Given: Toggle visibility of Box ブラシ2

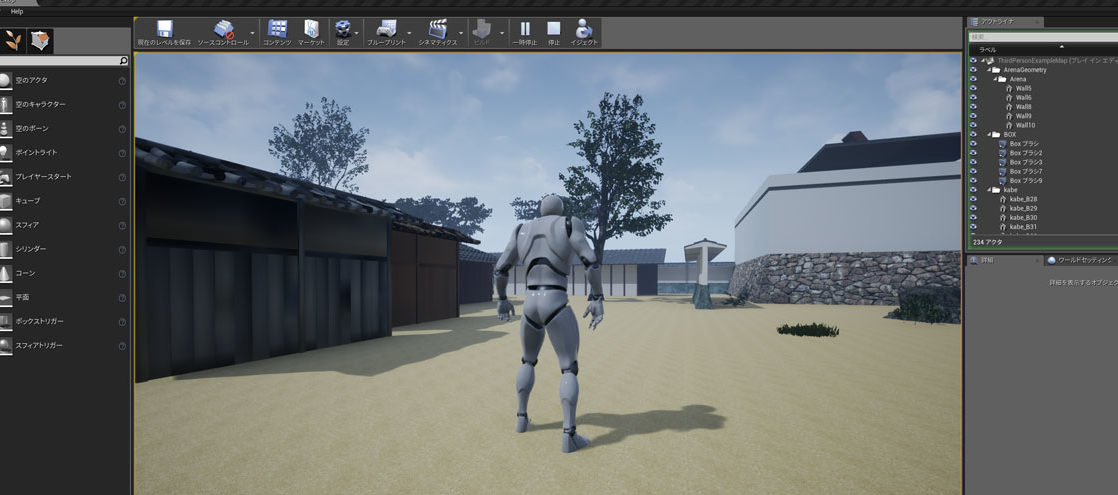Looking at the screenshot, I should (x=973, y=153).
